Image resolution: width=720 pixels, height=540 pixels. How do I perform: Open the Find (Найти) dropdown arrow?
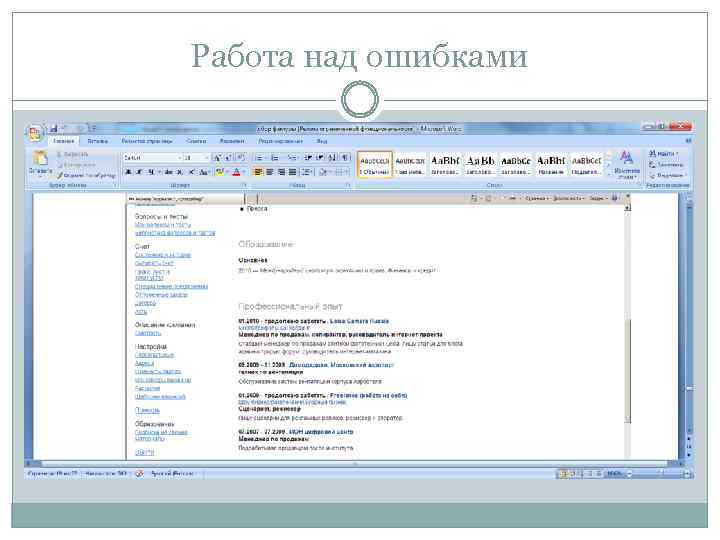[677, 153]
